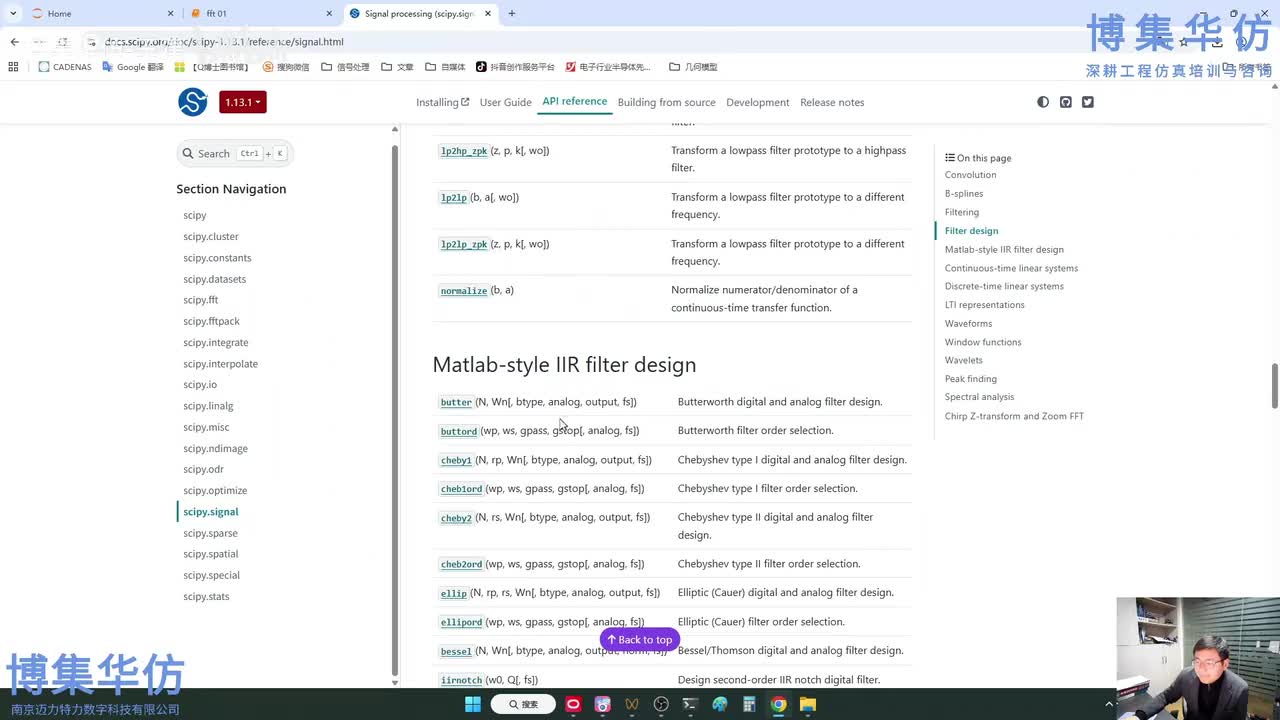Viewport: 1280px width, 720px height.
Task: Click the Search docs field
Action: 234,153
